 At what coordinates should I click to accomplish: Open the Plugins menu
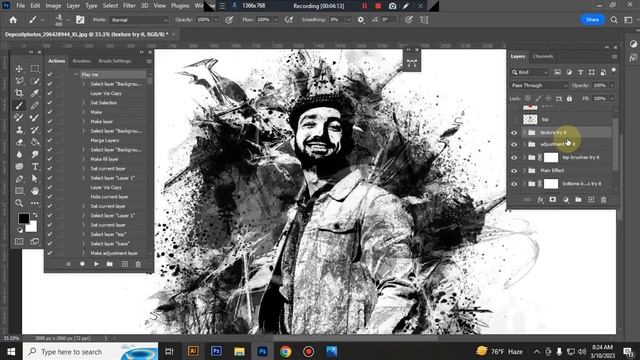(x=180, y=6)
